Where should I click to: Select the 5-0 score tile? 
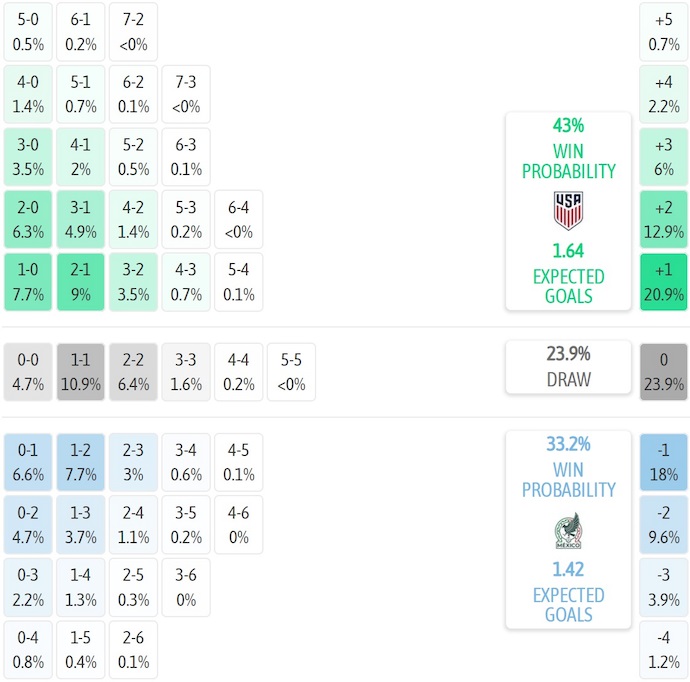pos(28,31)
